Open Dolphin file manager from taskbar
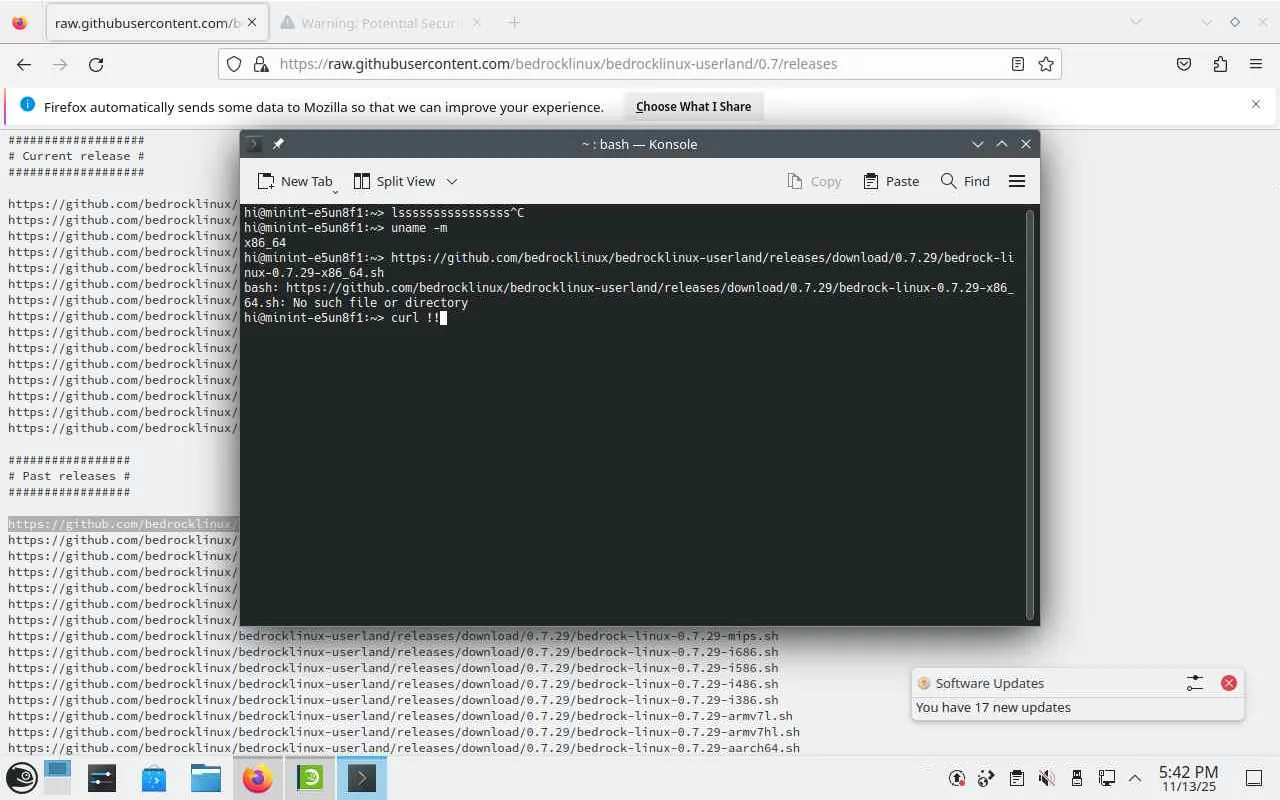This screenshot has height=800, width=1280. (206, 778)
